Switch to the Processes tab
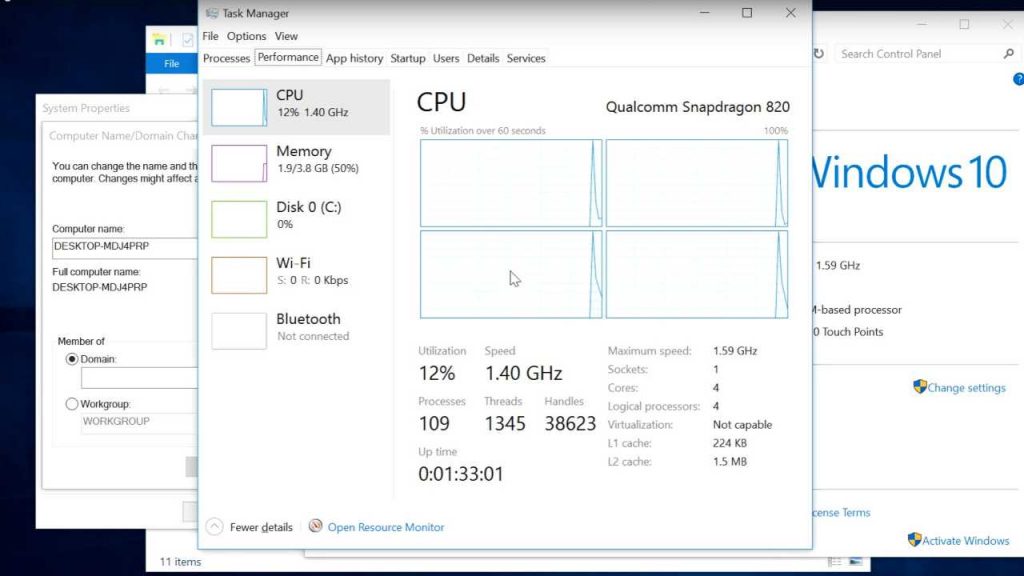Screen dimensions: 1024x576 click(226, 58)
